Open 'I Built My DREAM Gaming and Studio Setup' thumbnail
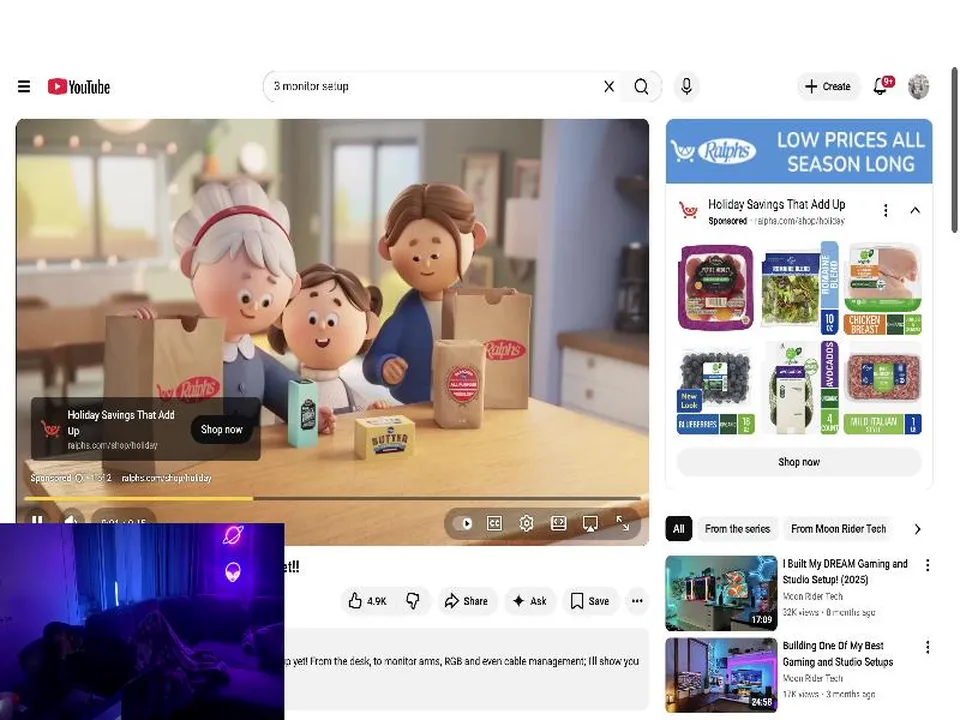960x720 pixels. [721, 593]
